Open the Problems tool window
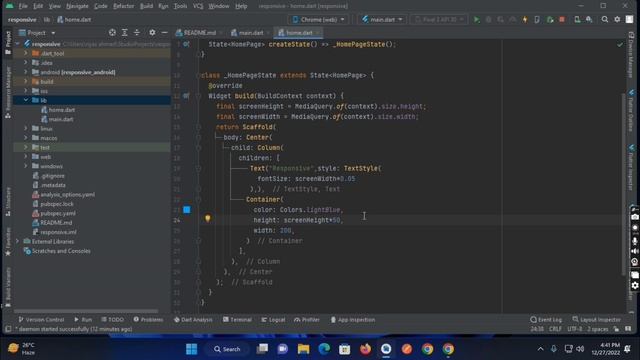 click(x=148, y=320)
